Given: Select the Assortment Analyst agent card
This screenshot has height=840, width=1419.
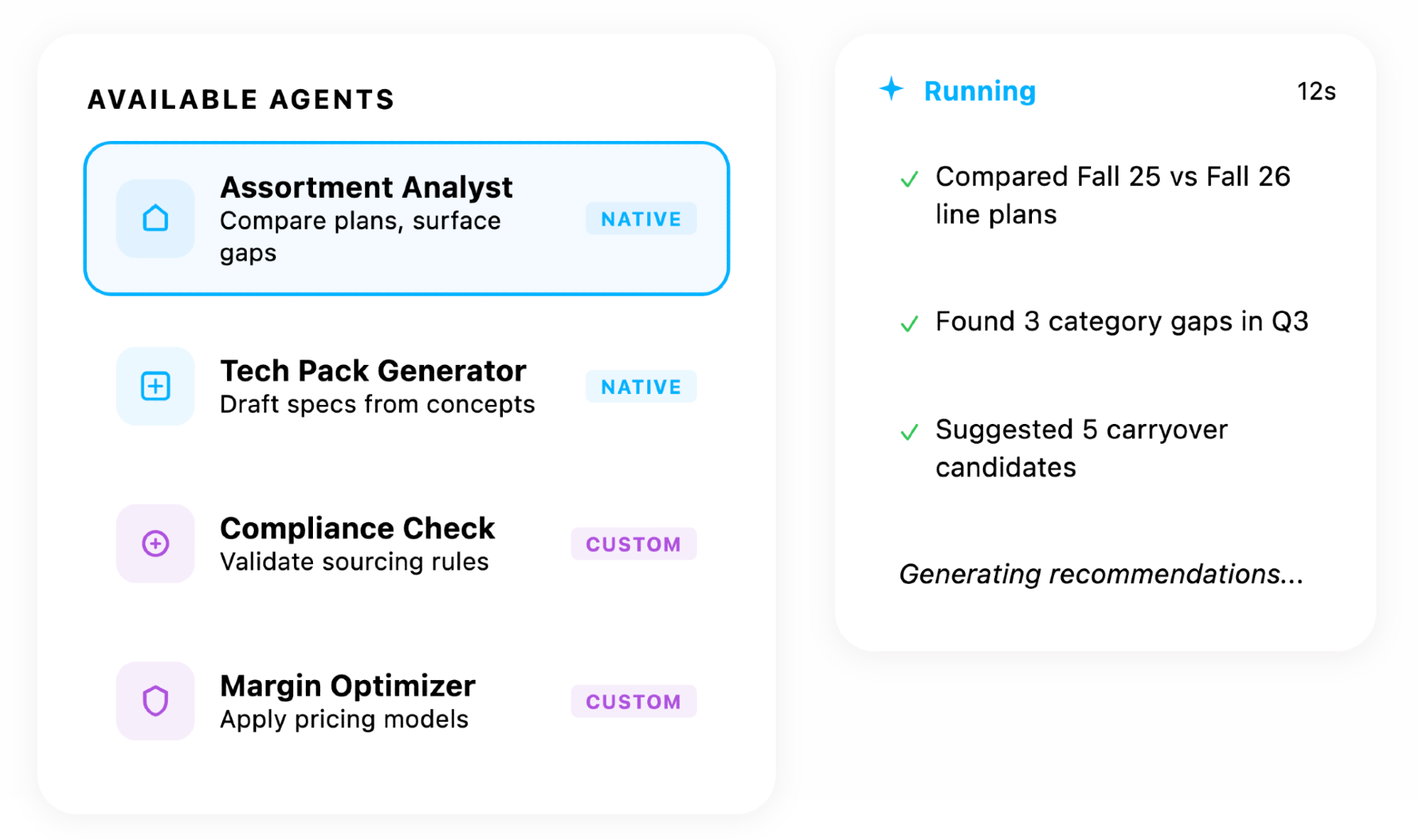Looking at the screenshot, I should (x=408, y=218).
